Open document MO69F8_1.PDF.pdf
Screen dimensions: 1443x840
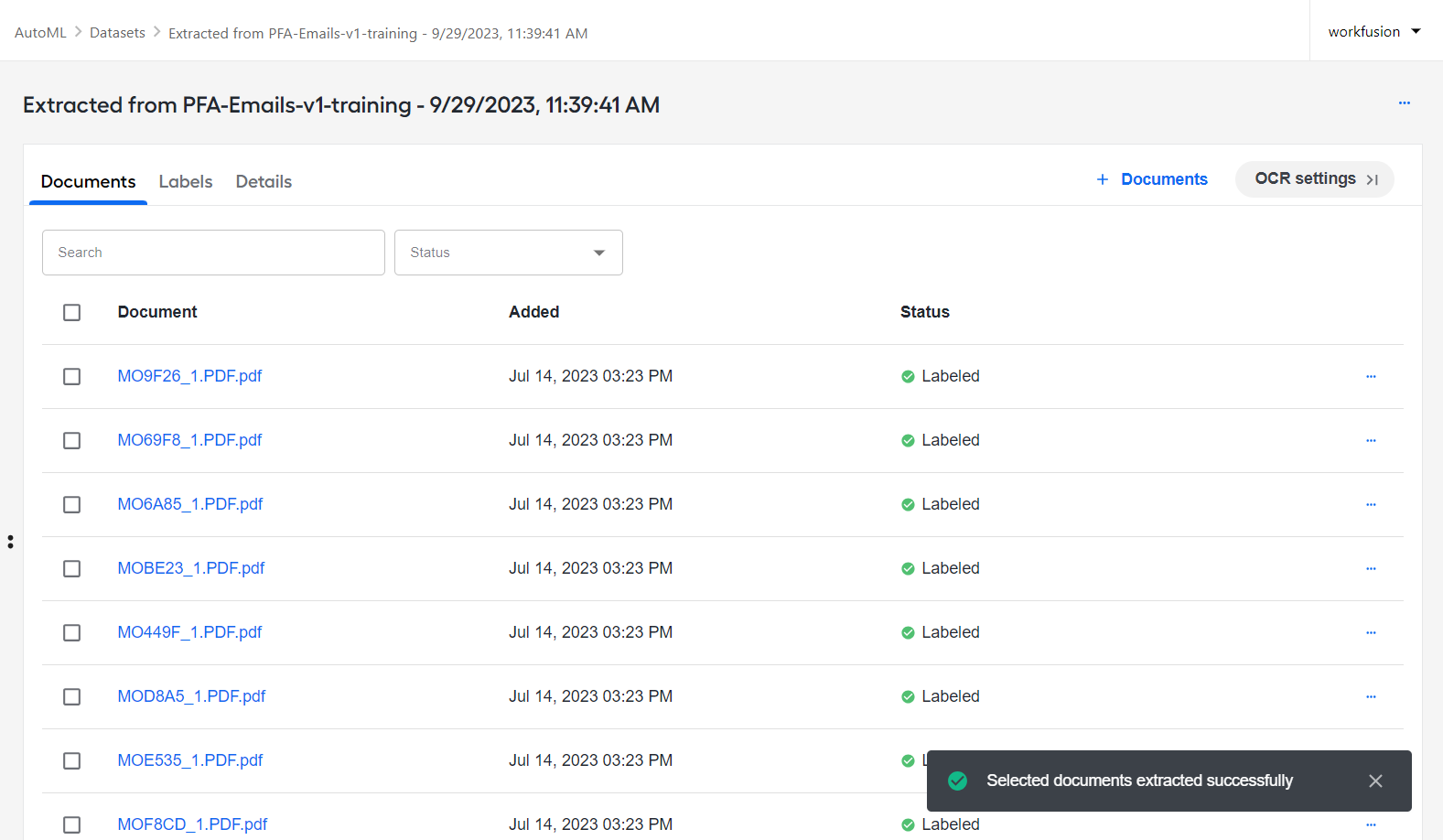189,440
